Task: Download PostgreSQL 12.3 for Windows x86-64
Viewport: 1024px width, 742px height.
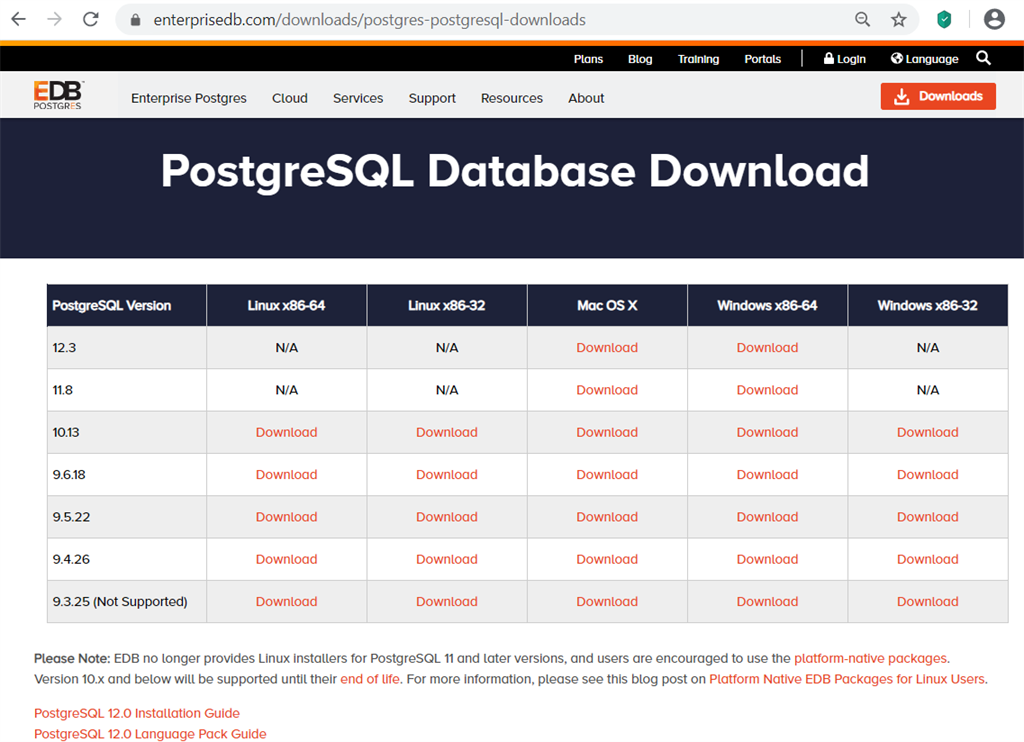Action: (x=767, y=348)
